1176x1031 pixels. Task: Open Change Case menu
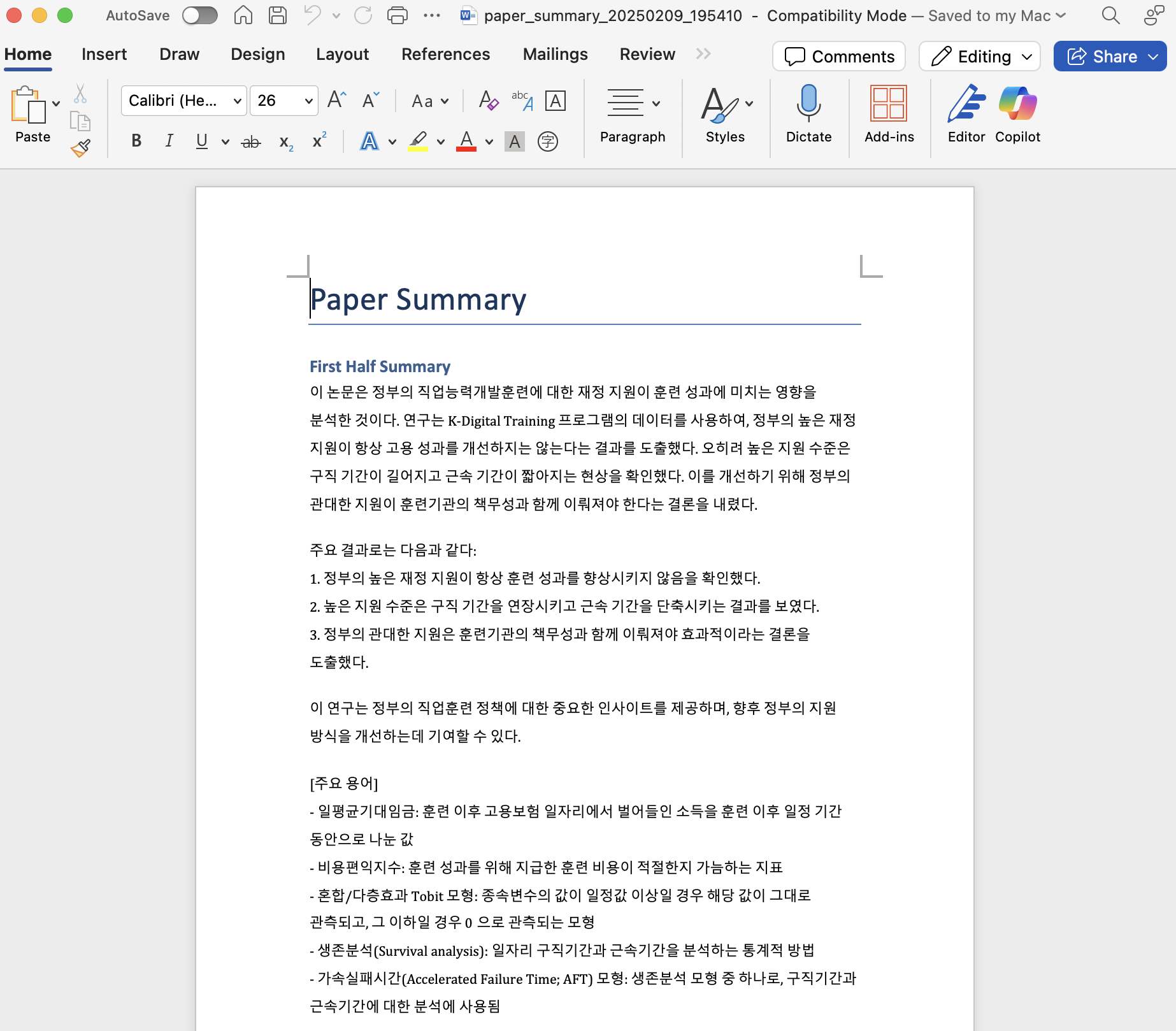430,101
